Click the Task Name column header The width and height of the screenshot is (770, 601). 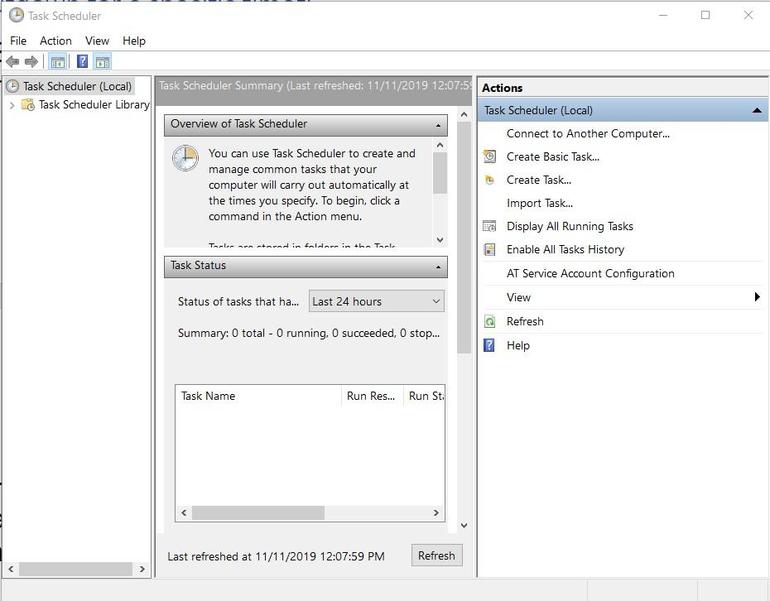click(258, 396)
